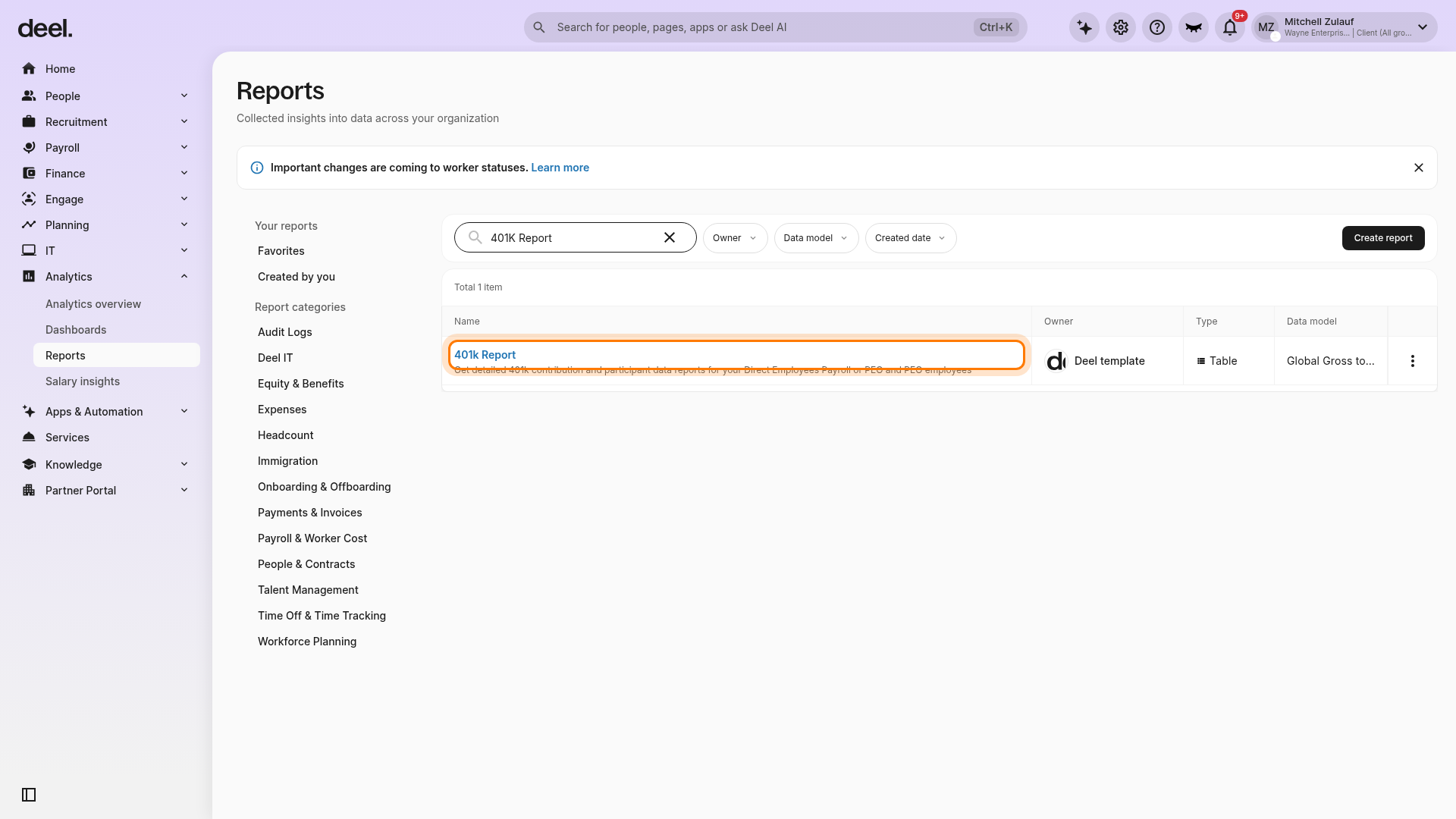Select the Headcount category
This screenshot has height=819, width=1456.
[286, 435]
